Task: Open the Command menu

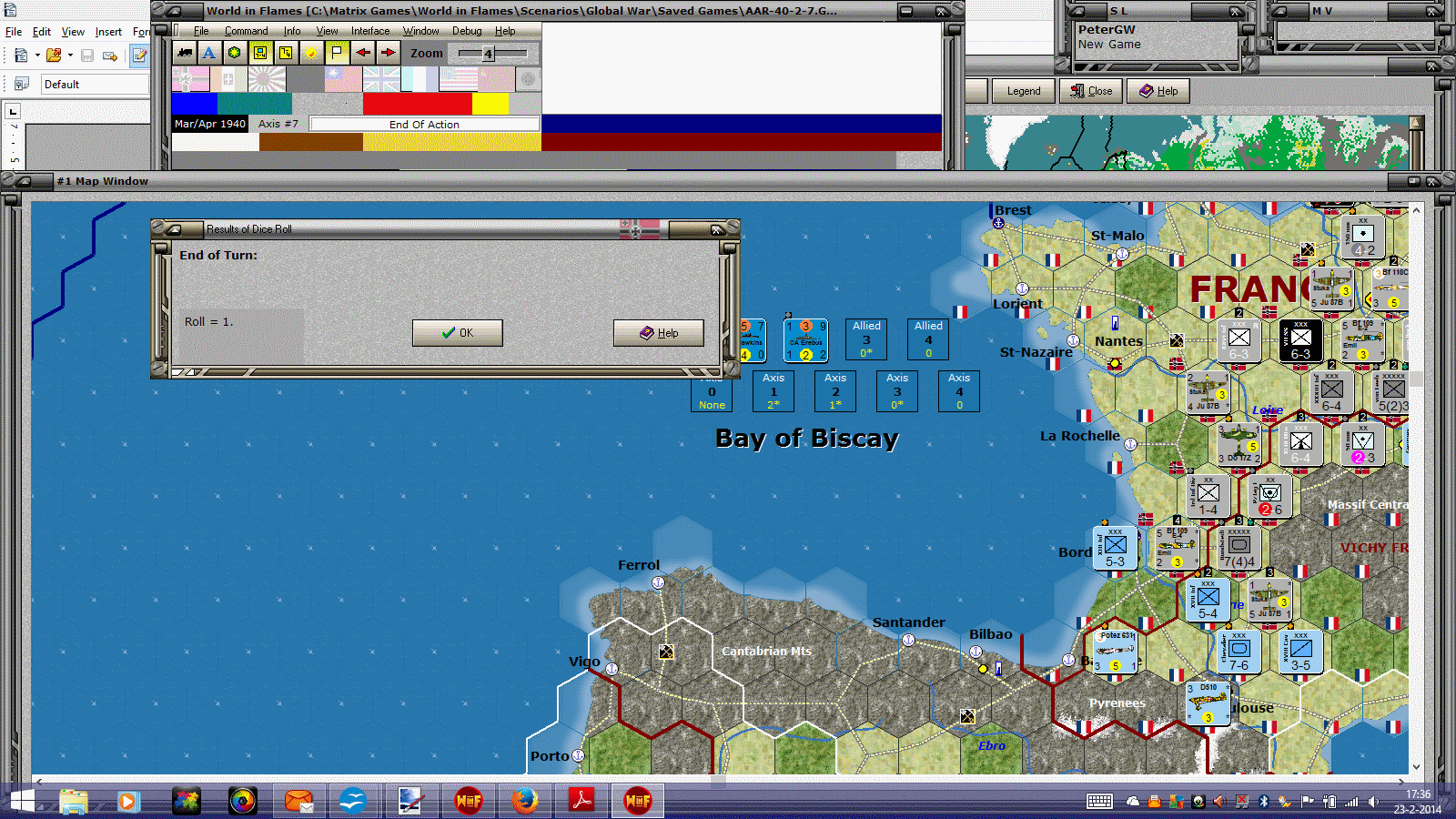Action: (246, 31)
